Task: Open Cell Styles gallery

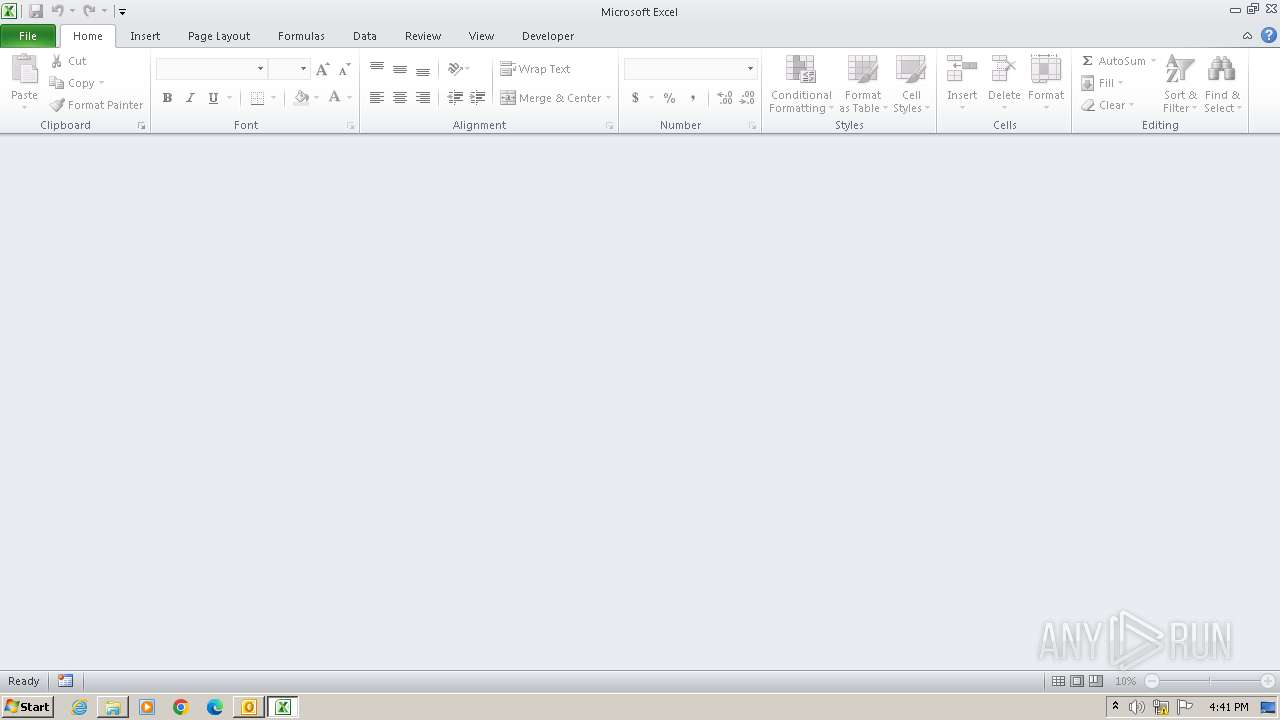Action: (910, 85)
